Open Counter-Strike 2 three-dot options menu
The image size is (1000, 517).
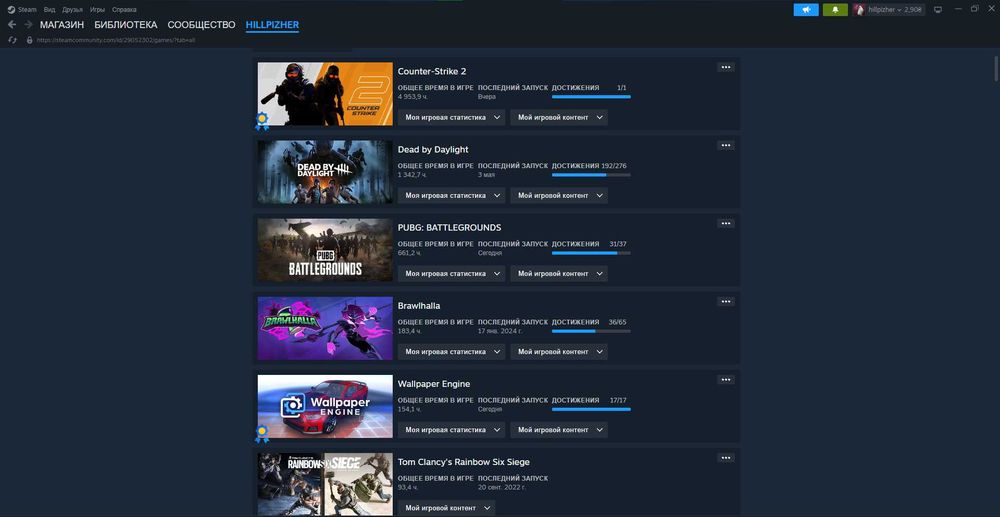(x=726, y=67)
